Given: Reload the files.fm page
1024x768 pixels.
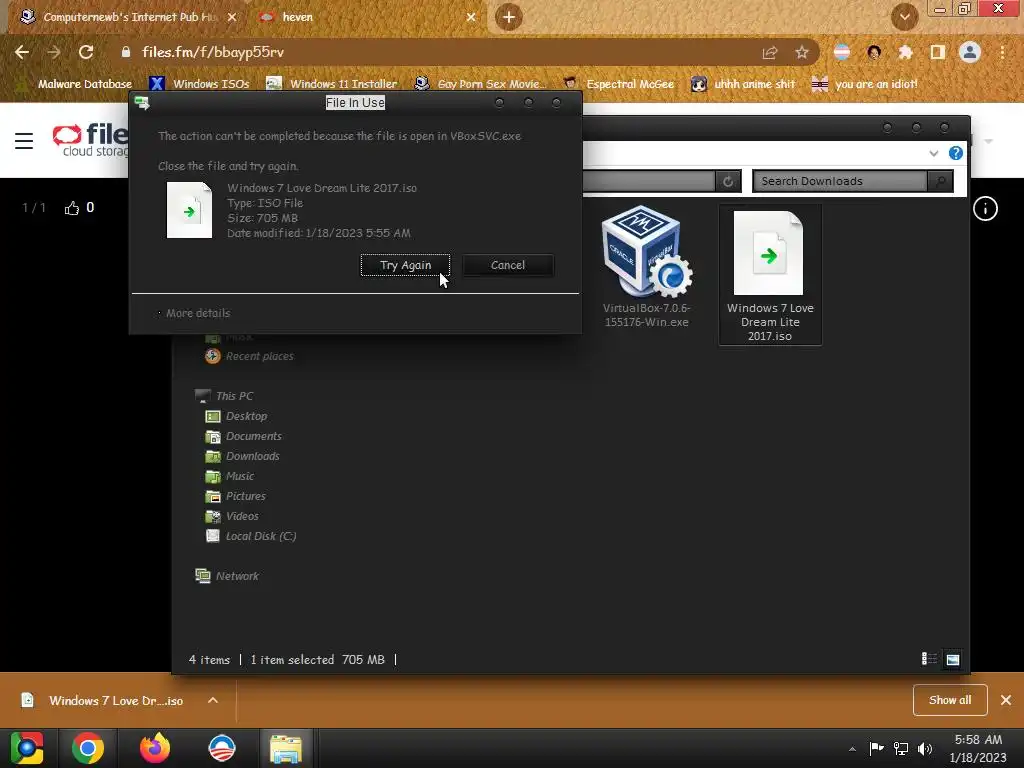Looking at the screenshot, I should click(x=86, y=52).
